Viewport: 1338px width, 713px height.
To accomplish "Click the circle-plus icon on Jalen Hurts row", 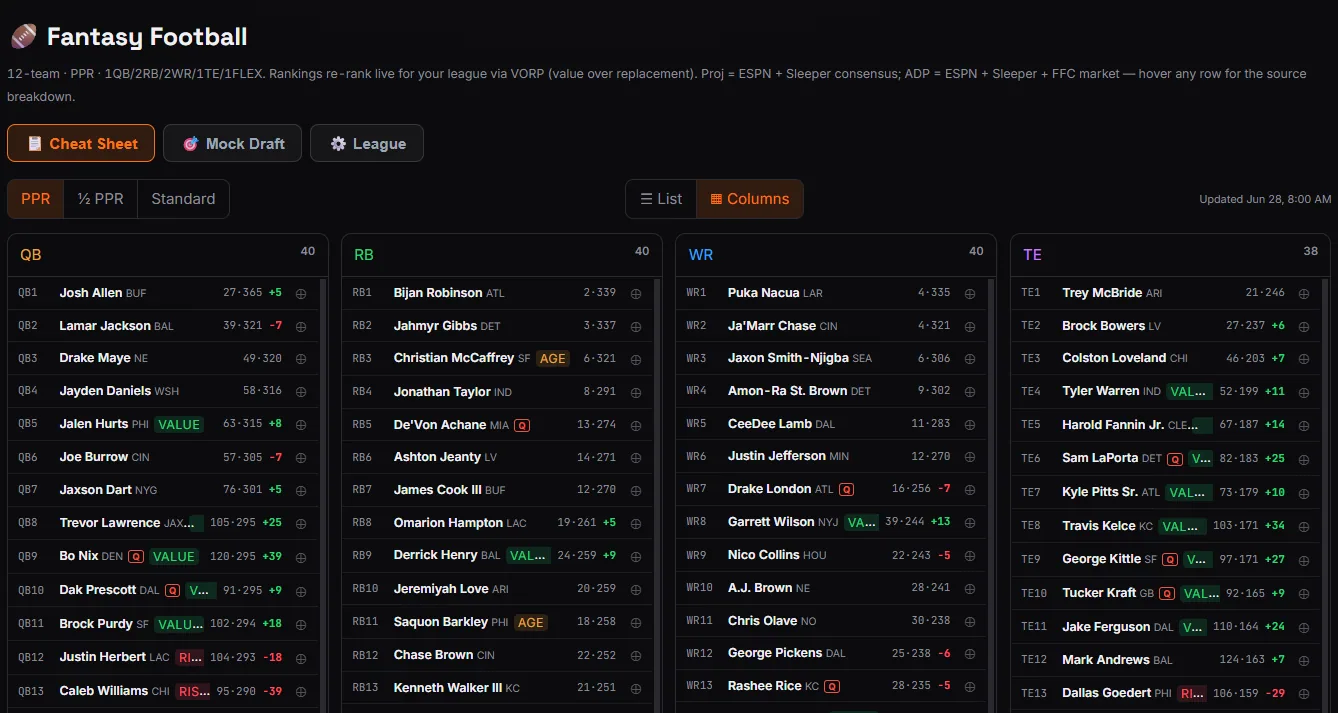I will (301, 424).
